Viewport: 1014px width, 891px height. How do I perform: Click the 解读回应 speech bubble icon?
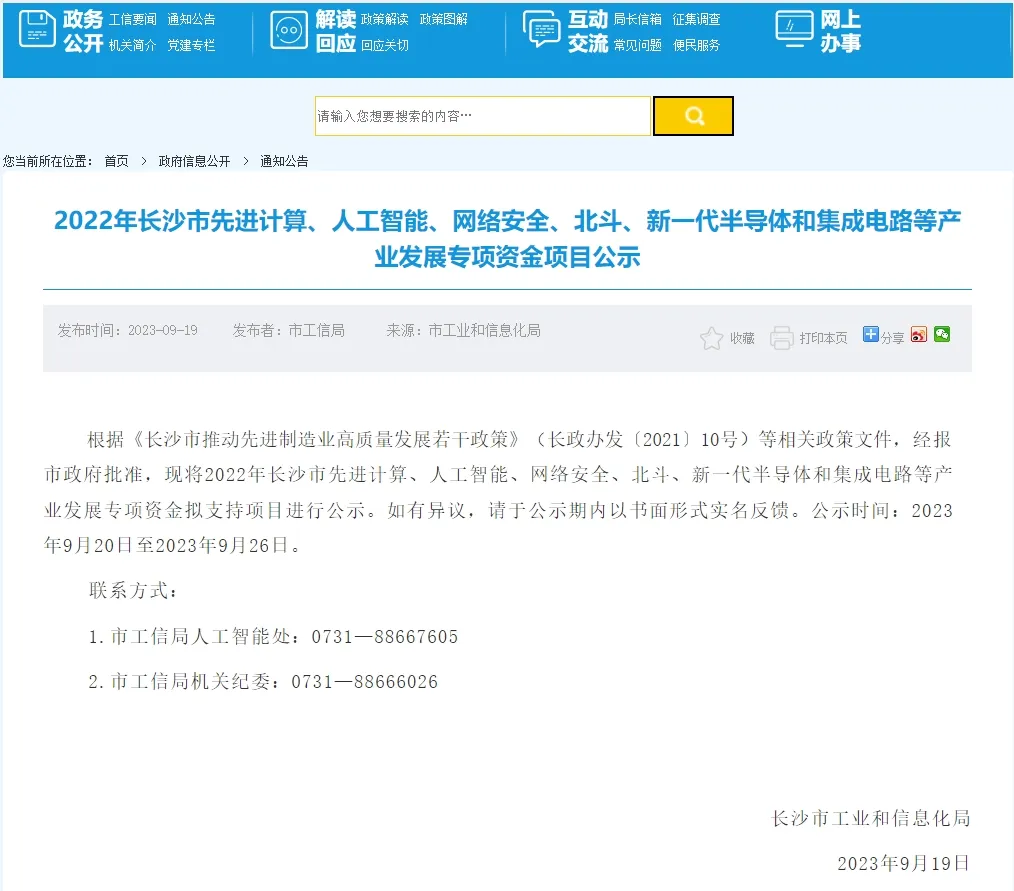pos(289,30)
